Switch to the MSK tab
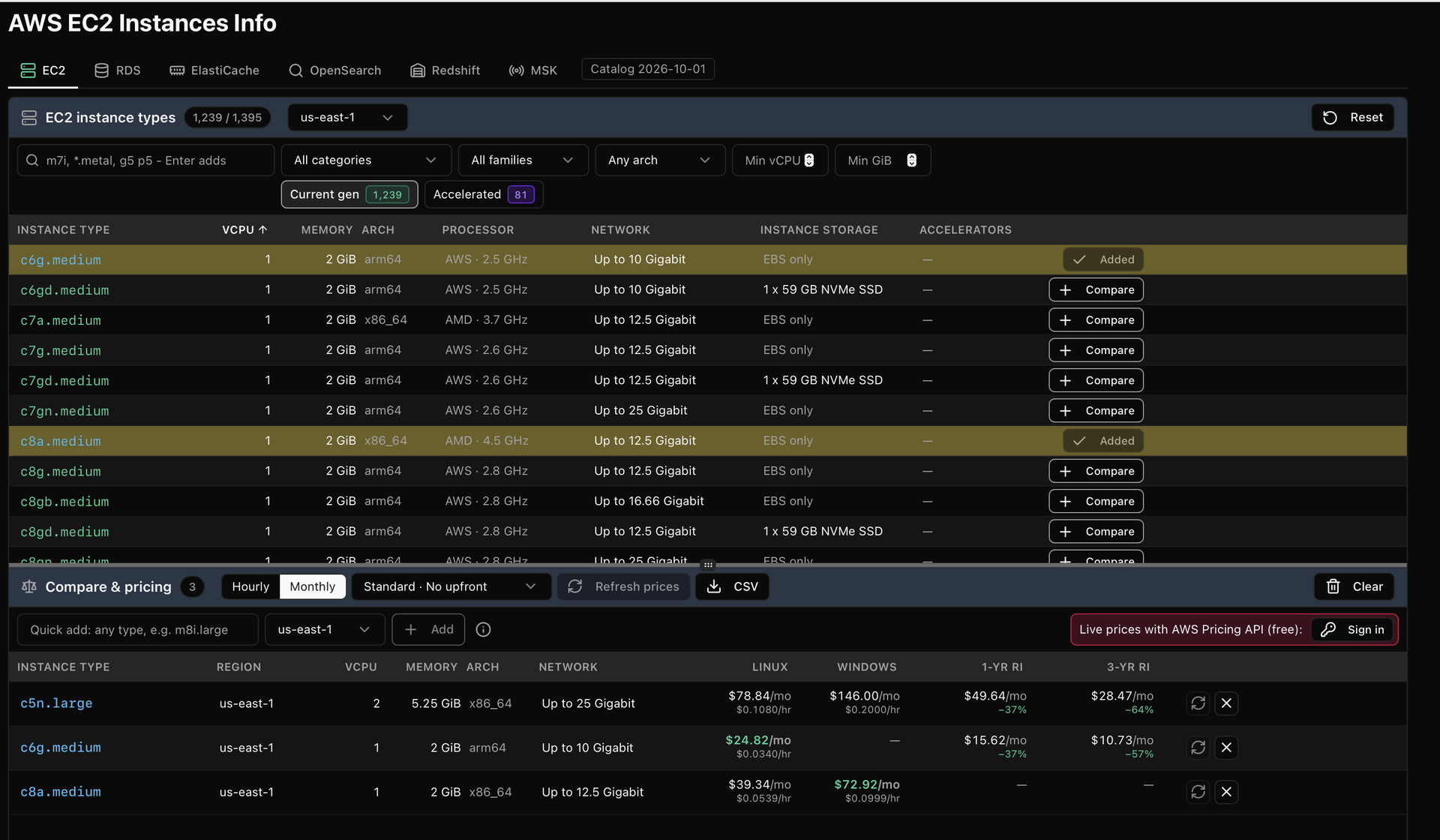Image resolution: width=1440 pixels, height=840 pixels. pyautogui.click(x=533, y=70)
